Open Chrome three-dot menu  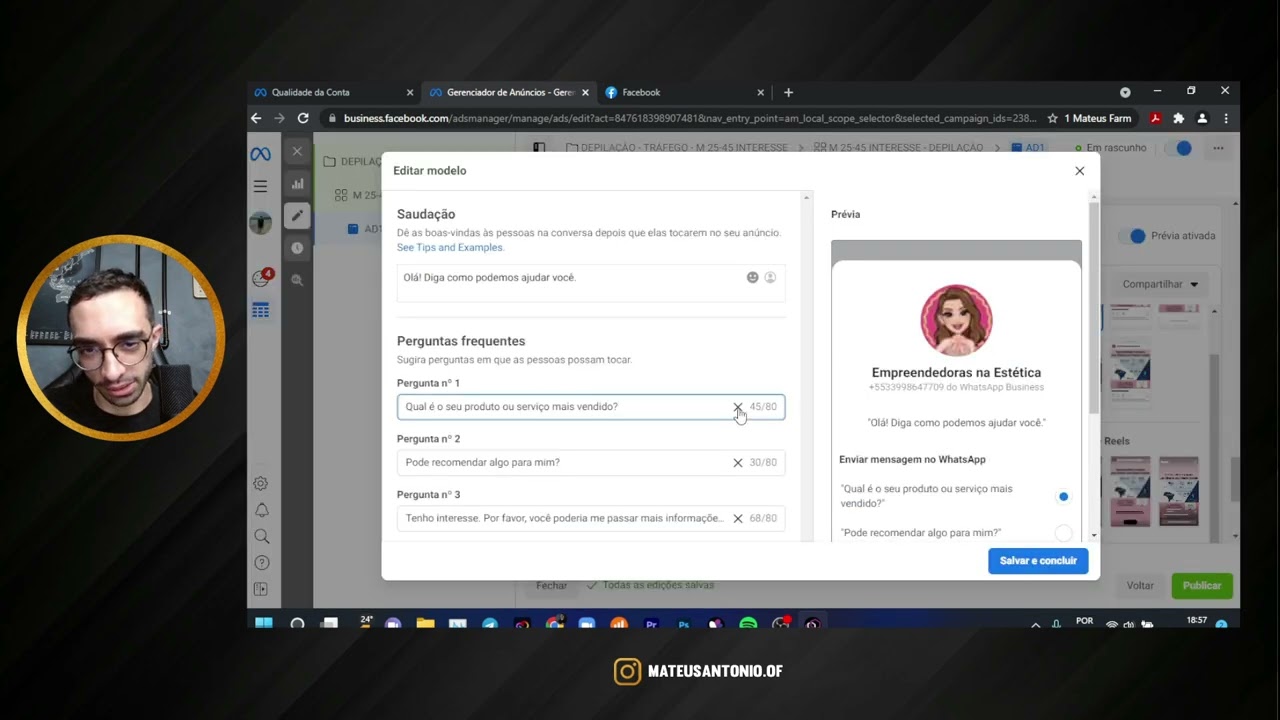tap(1226, 118)
